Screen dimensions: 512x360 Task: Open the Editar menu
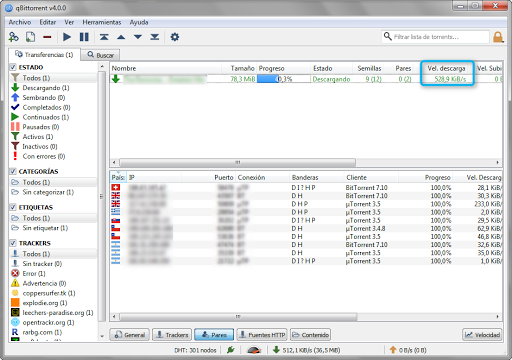point(48,22)
